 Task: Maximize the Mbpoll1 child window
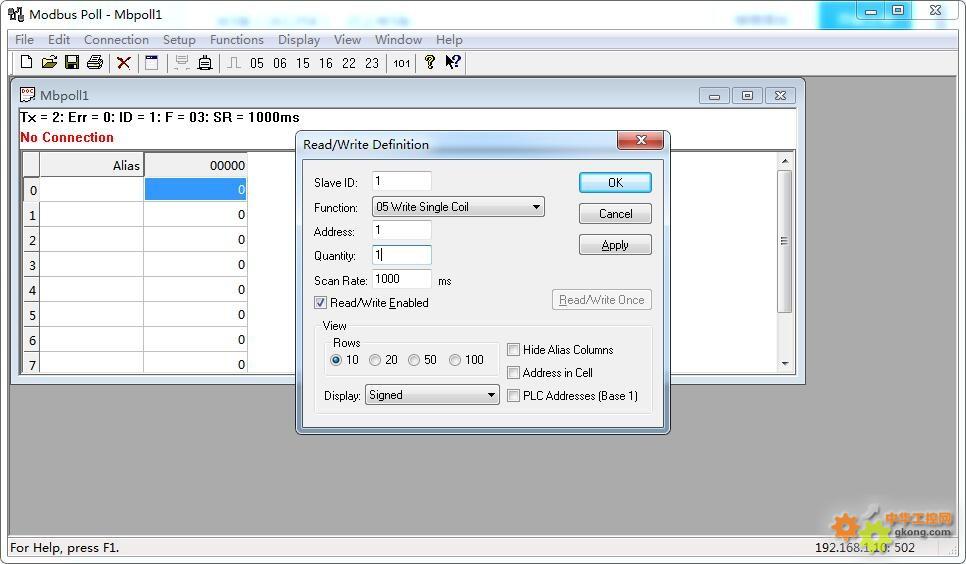coord(747,96)
